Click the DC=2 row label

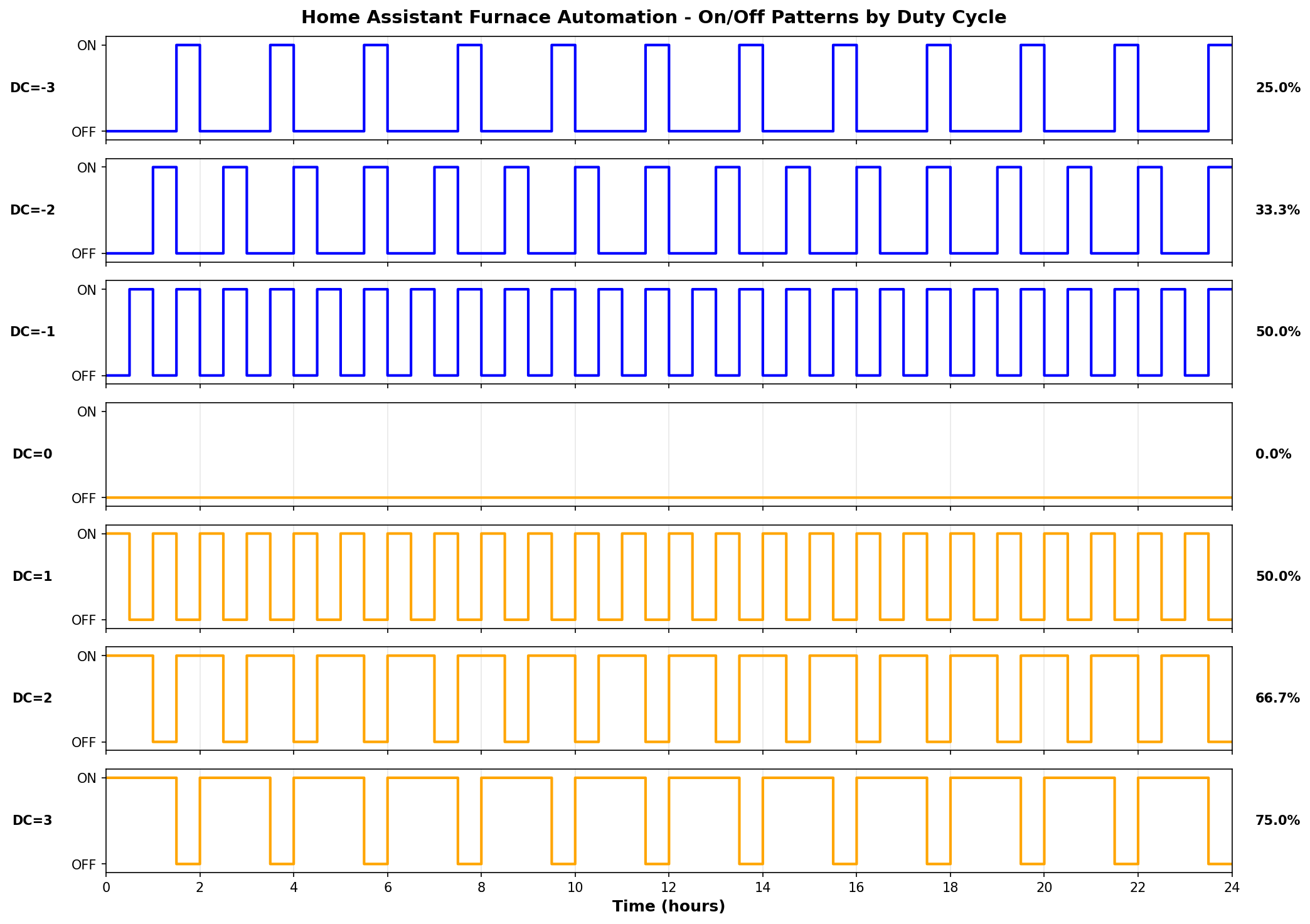point(33,698)
